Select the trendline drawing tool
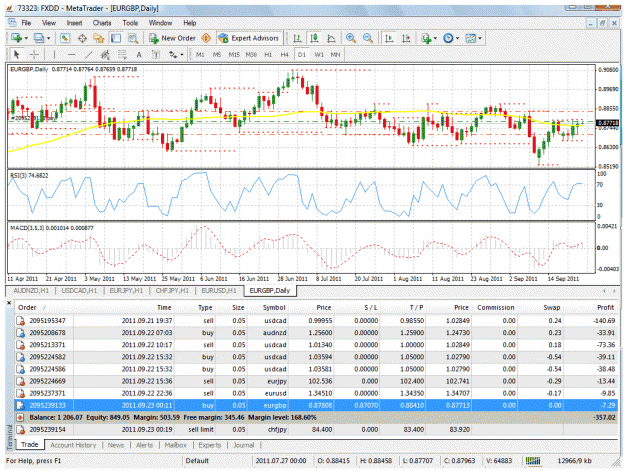Screen dimensions: 625x471 pyautogui.click(x=88, y=55)
